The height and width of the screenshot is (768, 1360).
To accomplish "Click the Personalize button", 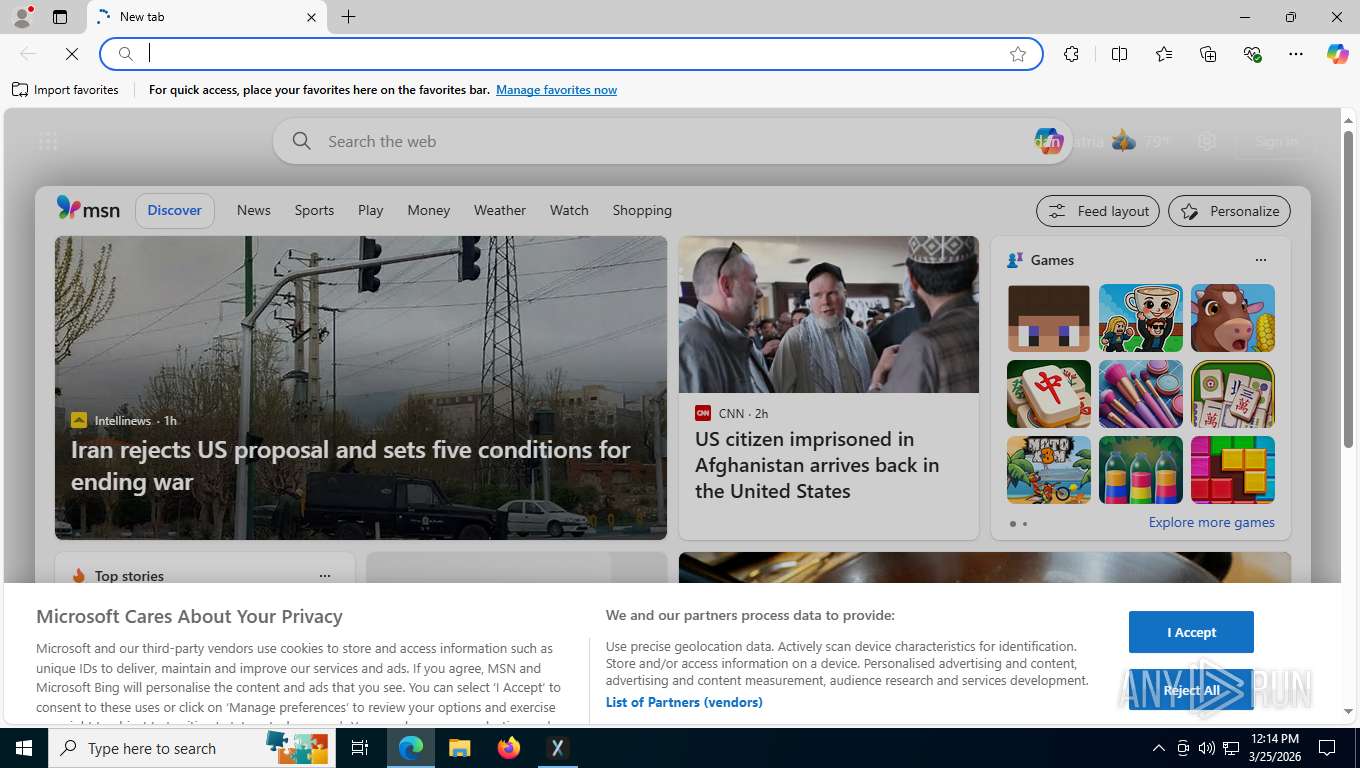I will (x=1229, y=211).
